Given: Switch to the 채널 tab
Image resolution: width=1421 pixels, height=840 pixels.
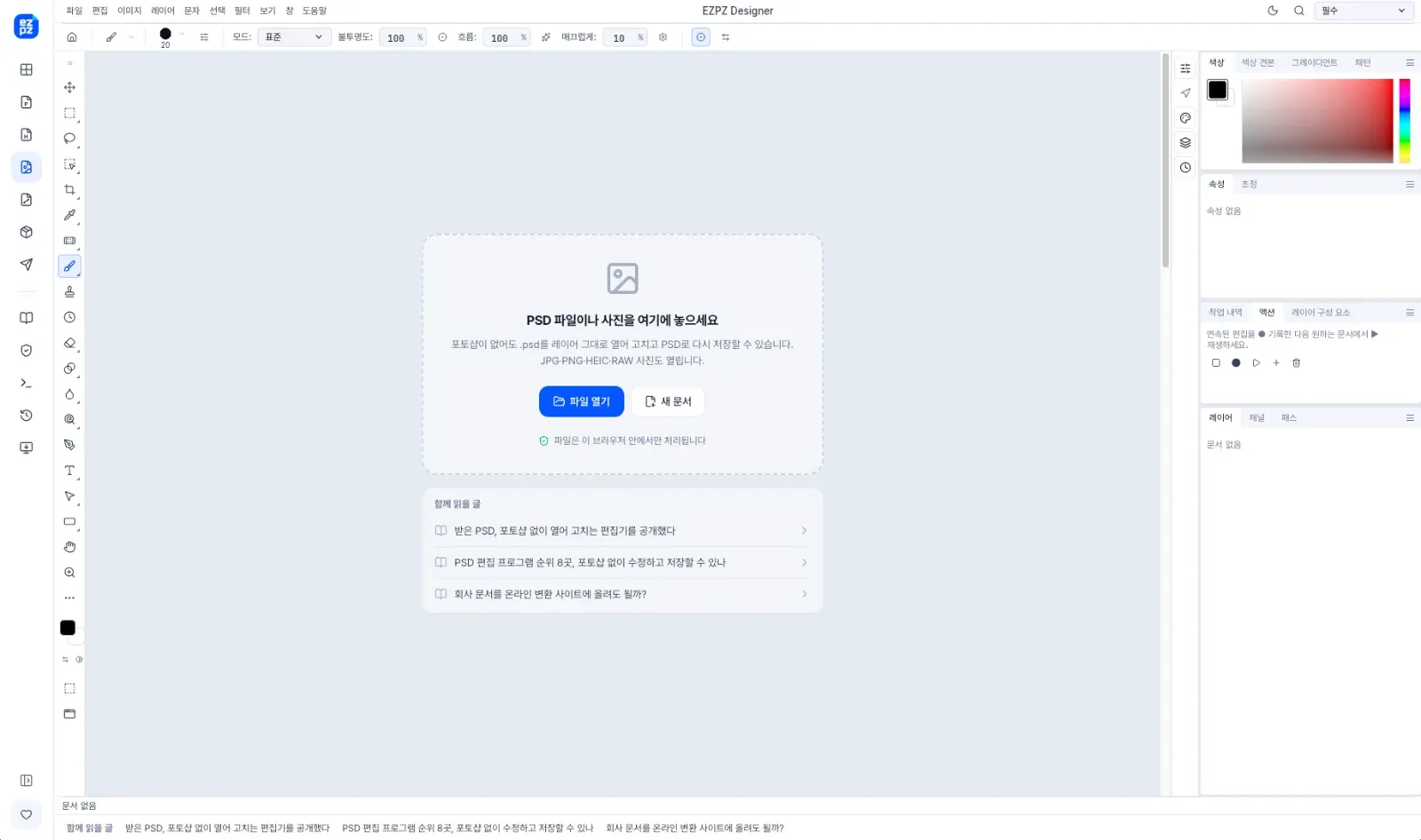Looking at the screenshot, I should coord(1256,417).
